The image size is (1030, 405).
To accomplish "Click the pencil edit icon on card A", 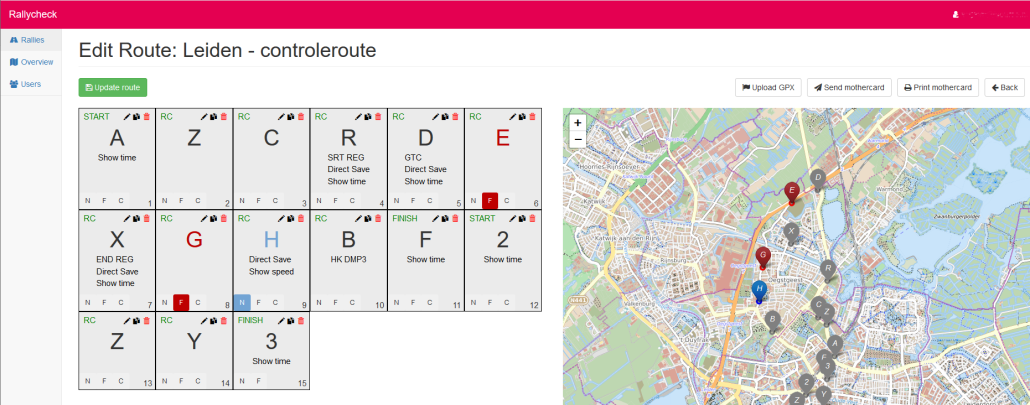I will [127, 117].
